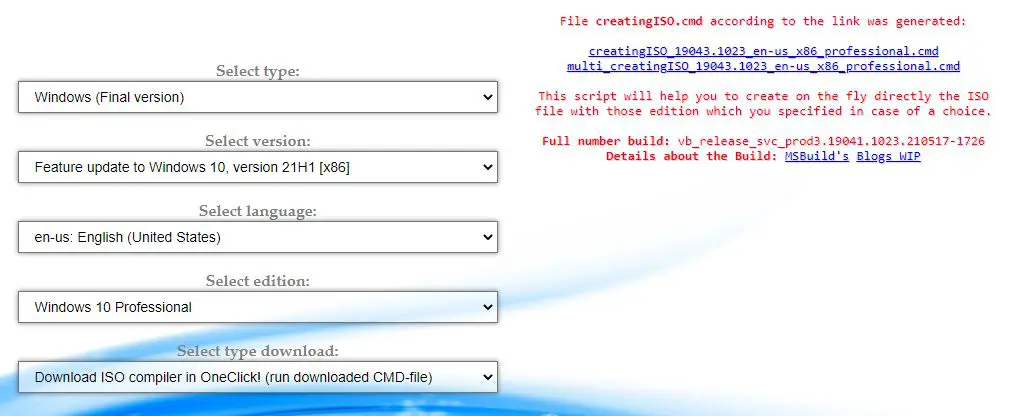Viewport: 1012px width, 416px height.
Task: Open the Blogs WIP link
Action: [888, 156]
